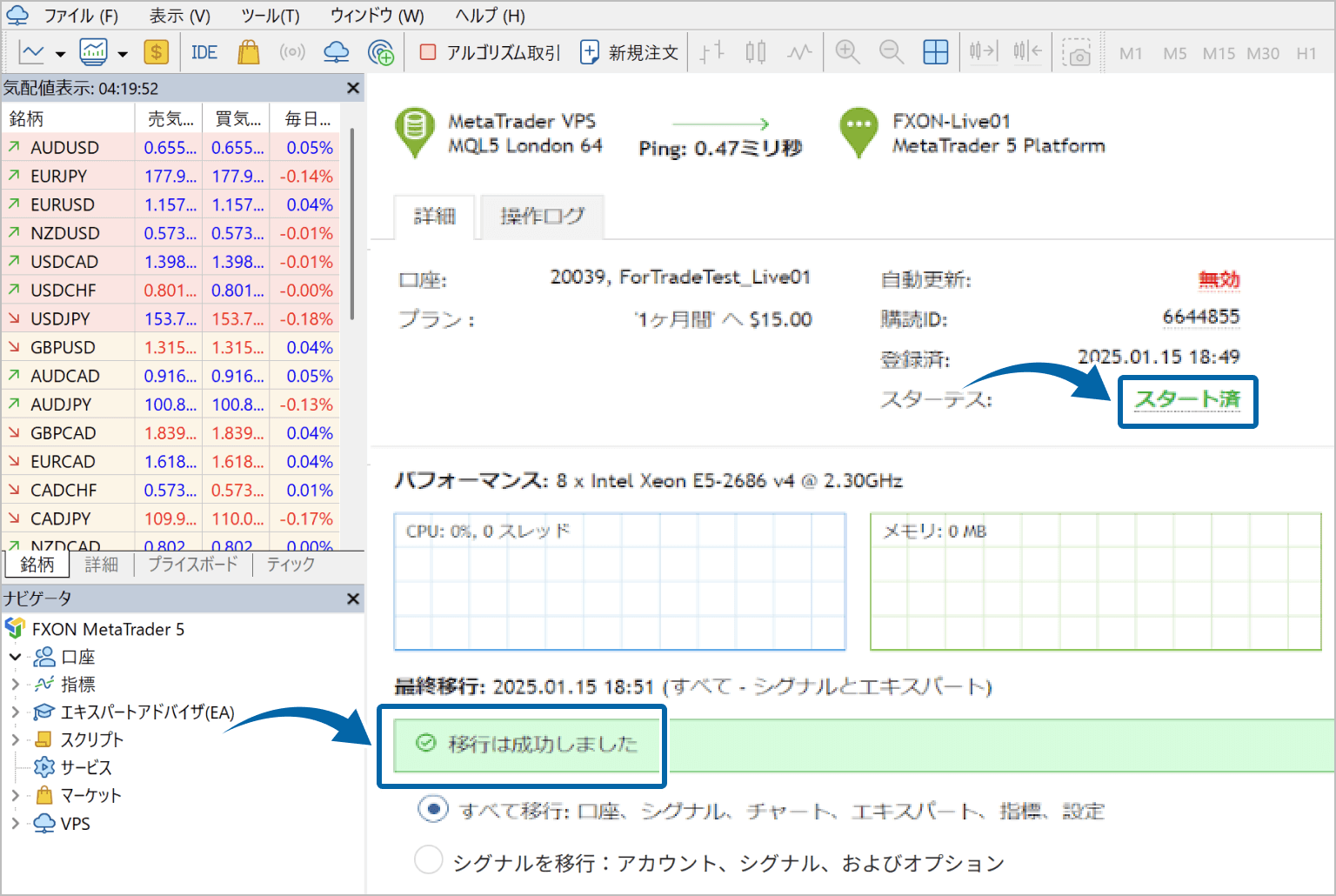This screenshot has width=1336, height=896.
Task: Expand the 指標 tree node
Action: (x=15, y=685)
